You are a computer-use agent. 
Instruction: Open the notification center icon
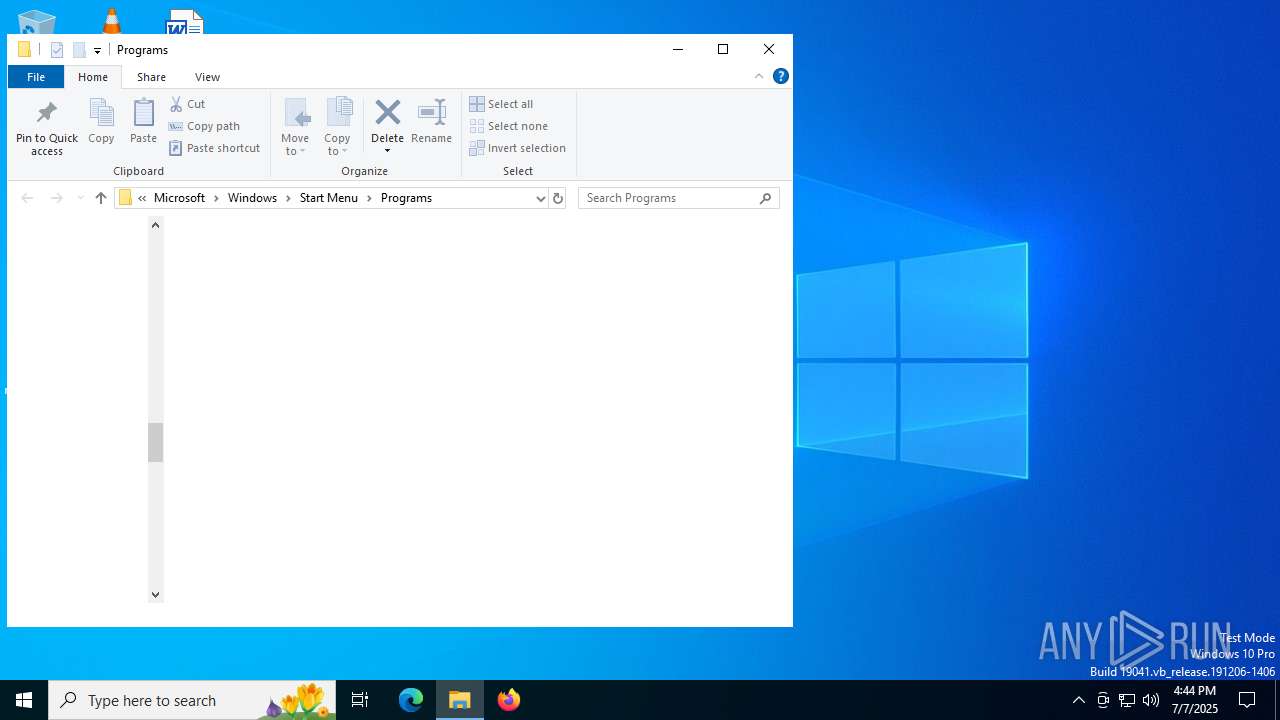[x=1247, y=700]
